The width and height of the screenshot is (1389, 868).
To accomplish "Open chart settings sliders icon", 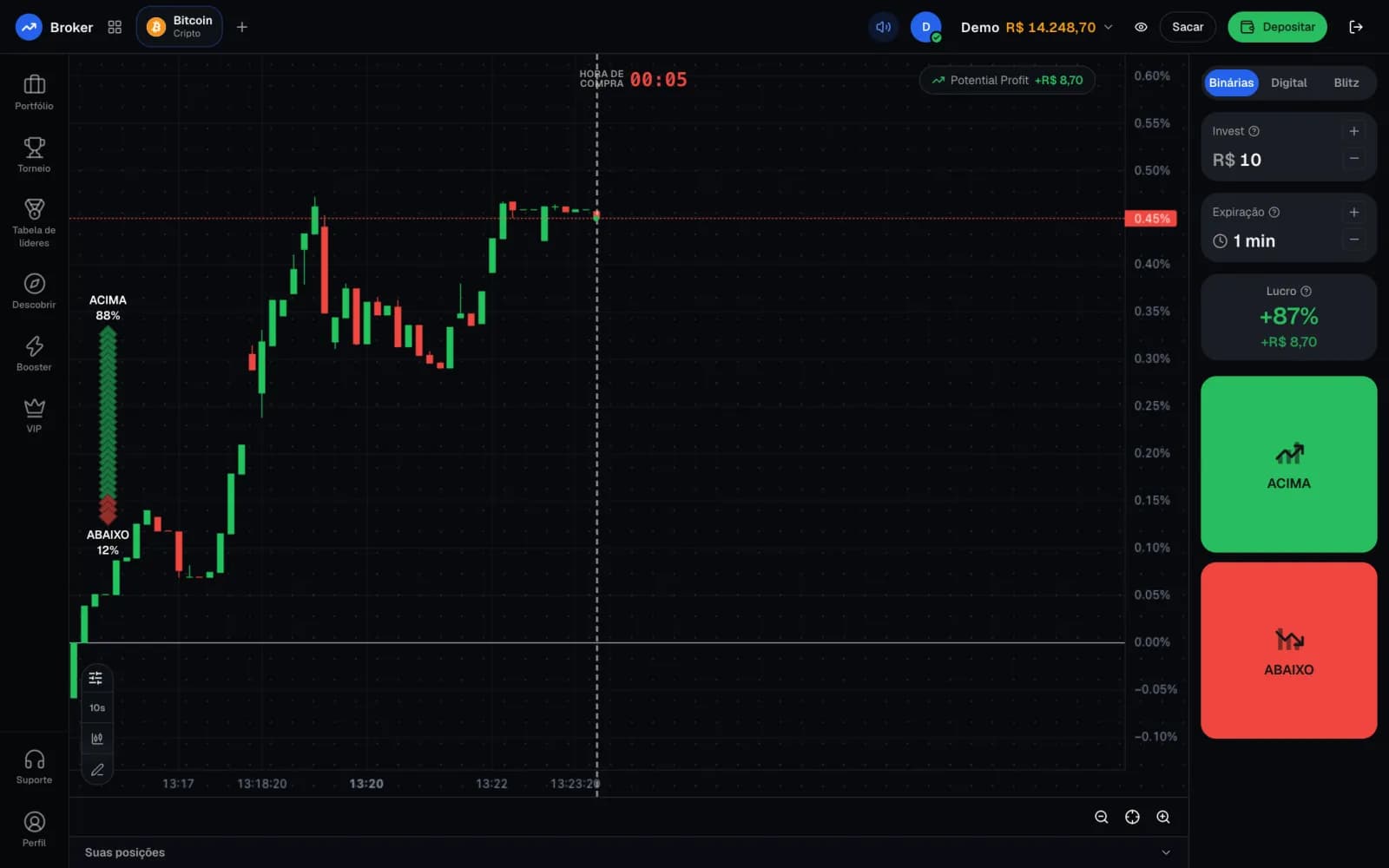I will (96, 678).
